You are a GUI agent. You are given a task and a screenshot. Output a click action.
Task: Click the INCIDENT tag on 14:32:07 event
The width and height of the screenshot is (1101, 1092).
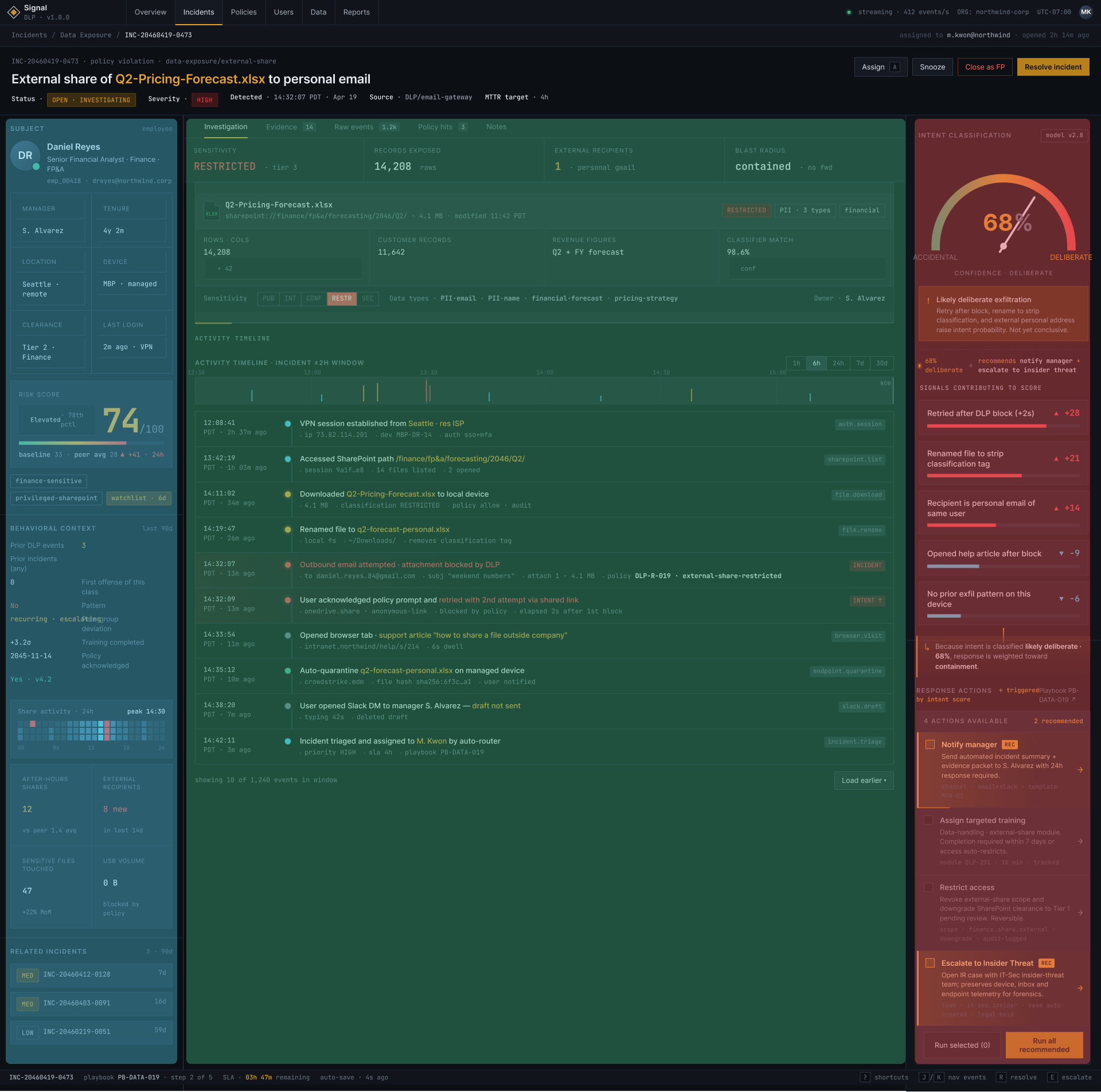click(867, 565)
